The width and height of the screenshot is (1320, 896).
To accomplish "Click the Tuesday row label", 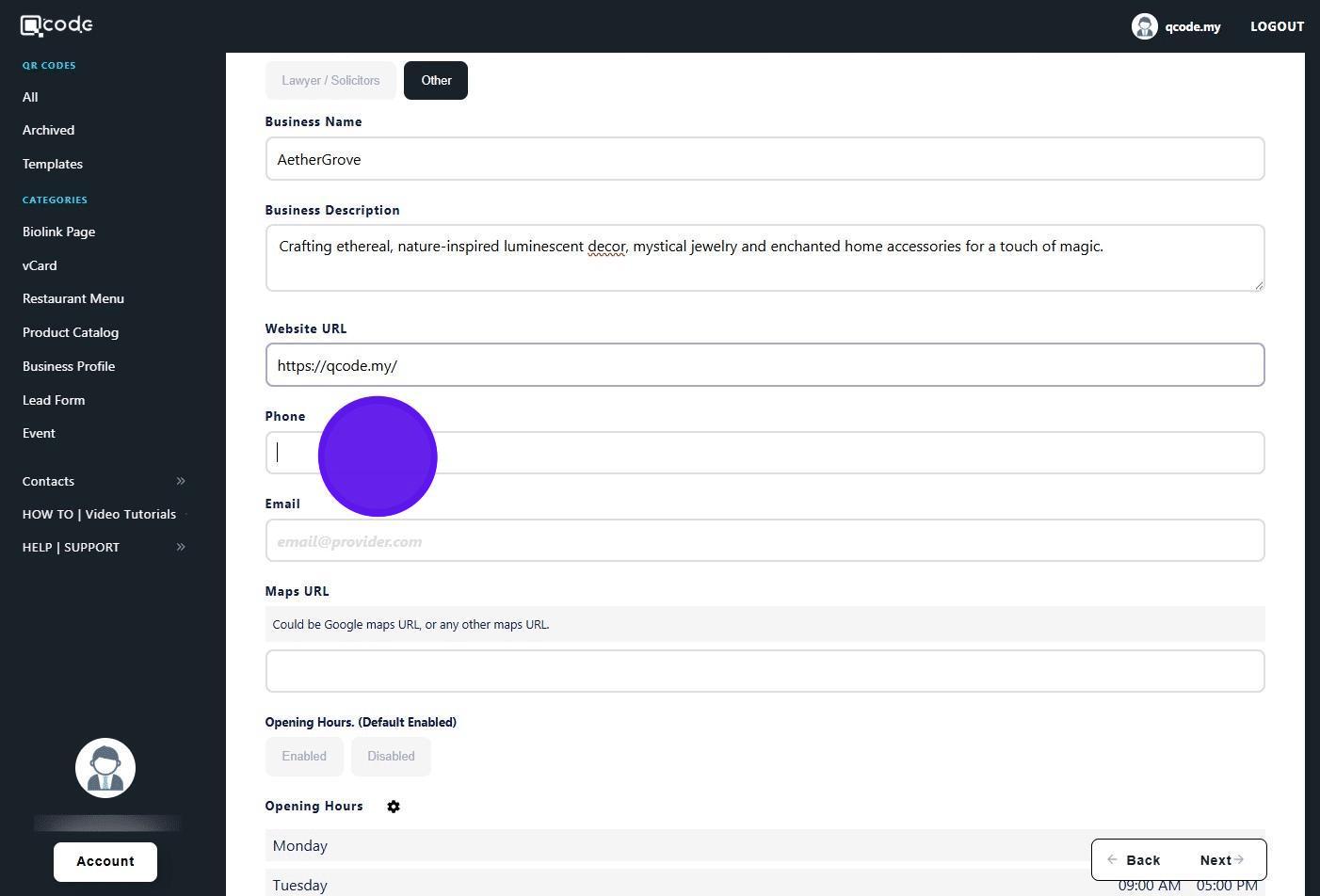I will point(299,886).
